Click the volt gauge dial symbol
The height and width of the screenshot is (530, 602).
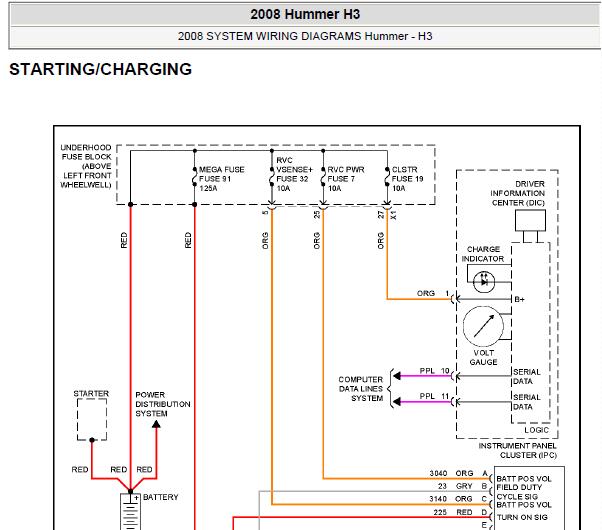(483, 326)
